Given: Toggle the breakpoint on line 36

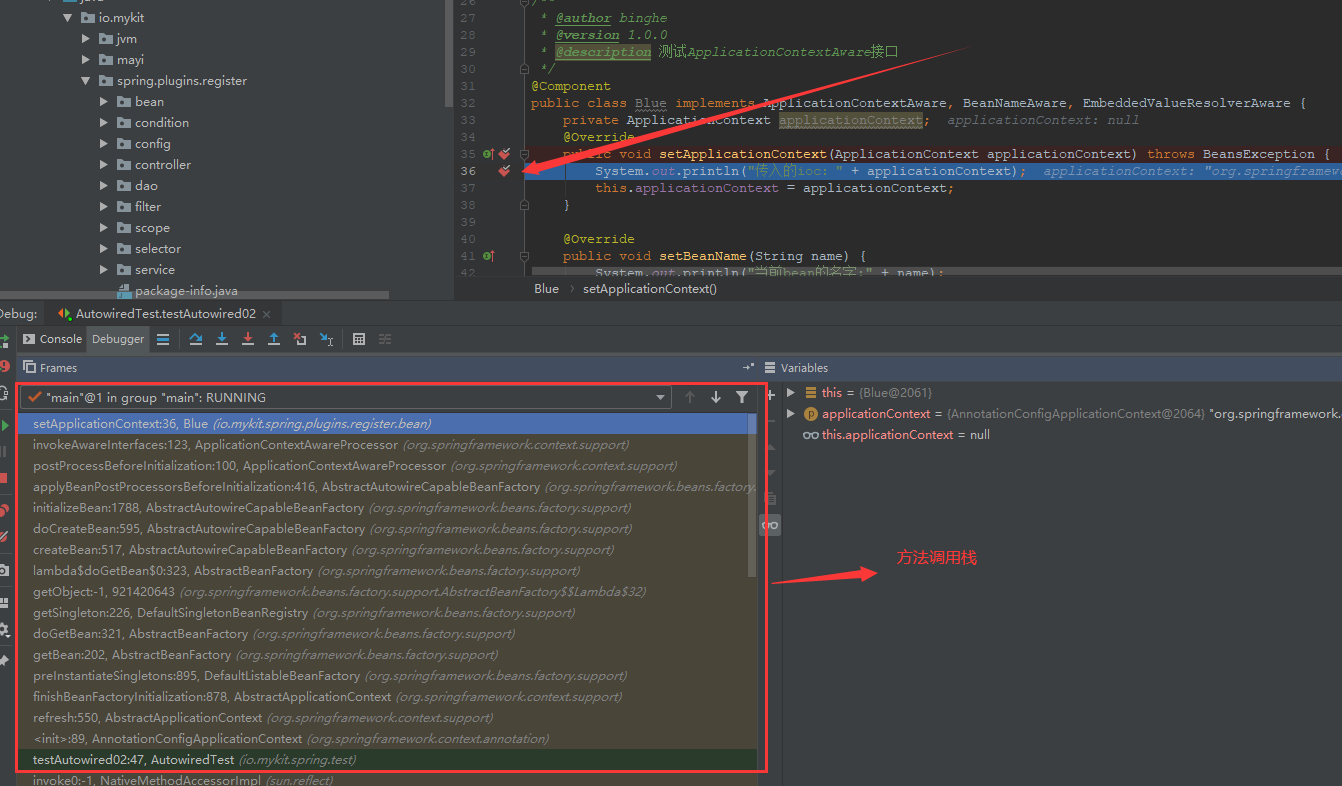Looking at the screenshot, I should point(505,171).
